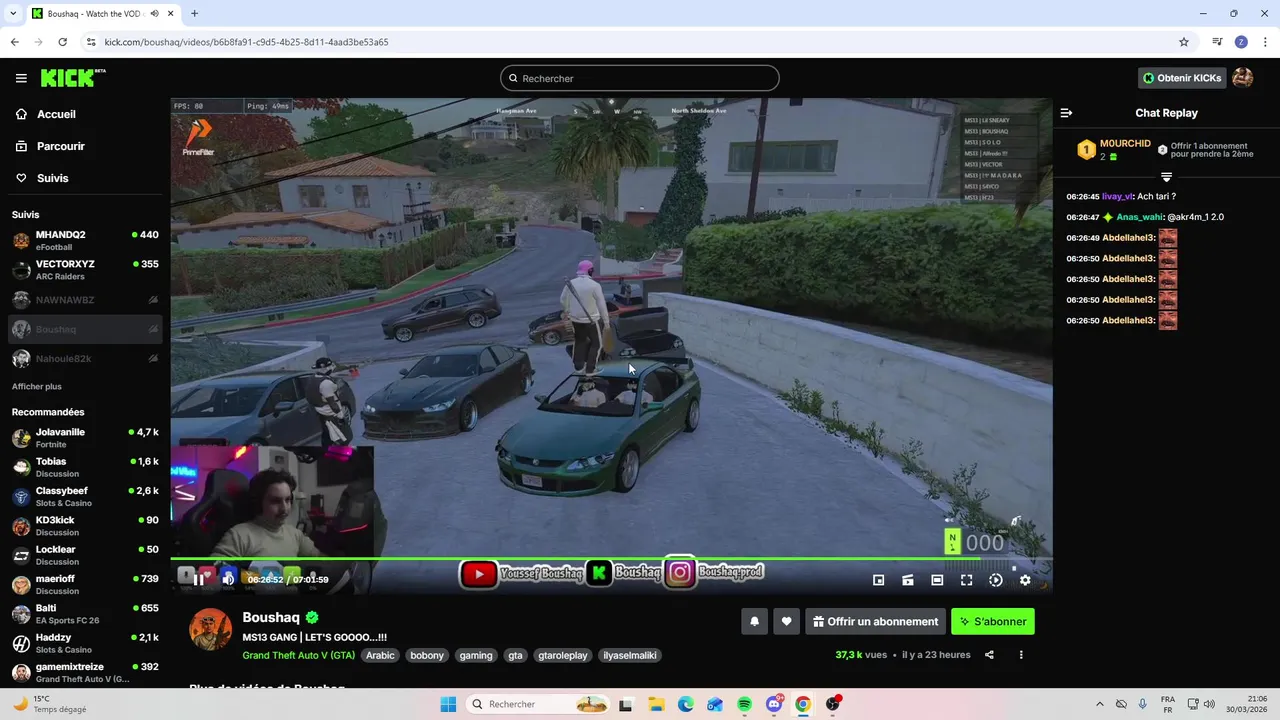The width and height of the screenshot is (1280, 720).
Task: Open File Explorer from the taskbar
Action: click(x=656, y=704)
